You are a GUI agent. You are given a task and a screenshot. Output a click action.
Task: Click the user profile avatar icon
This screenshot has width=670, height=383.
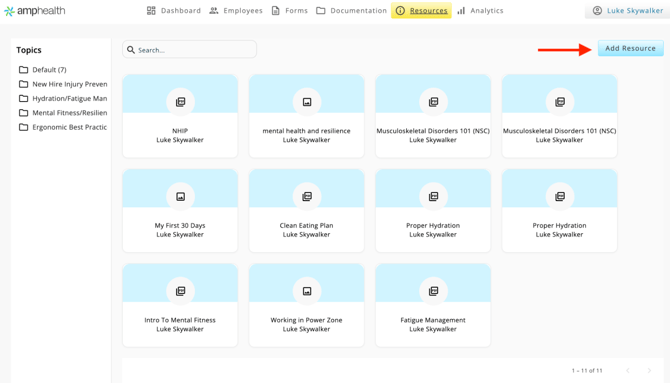tap(597, 11)
